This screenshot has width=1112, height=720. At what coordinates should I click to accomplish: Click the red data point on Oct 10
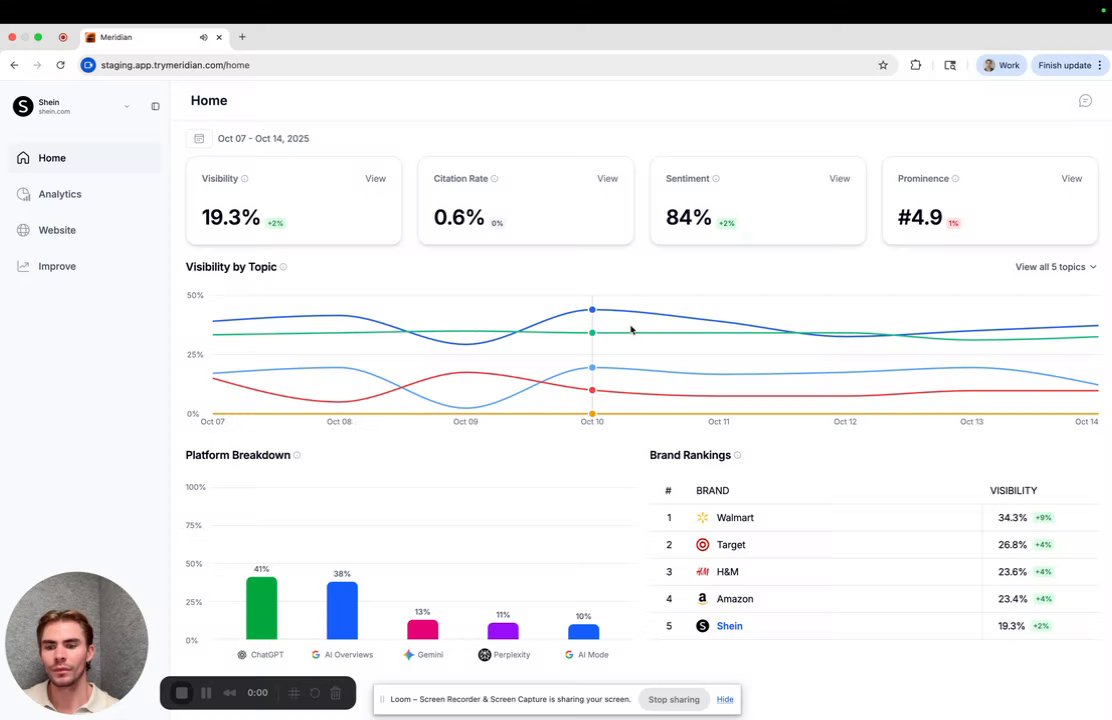click(592, 390)
